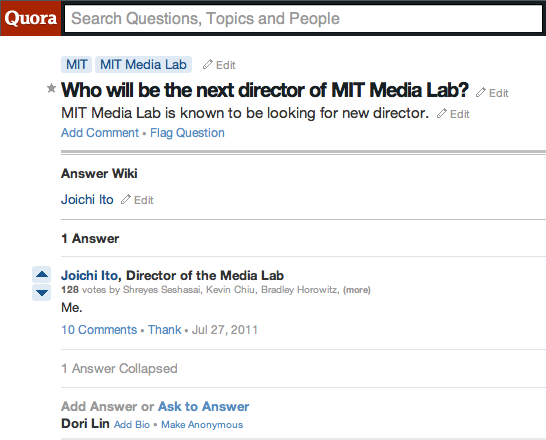Image resolution: width=546 pixels, height=440 pixels.
Task: Click Flag Question link
Action: (187, 133)
